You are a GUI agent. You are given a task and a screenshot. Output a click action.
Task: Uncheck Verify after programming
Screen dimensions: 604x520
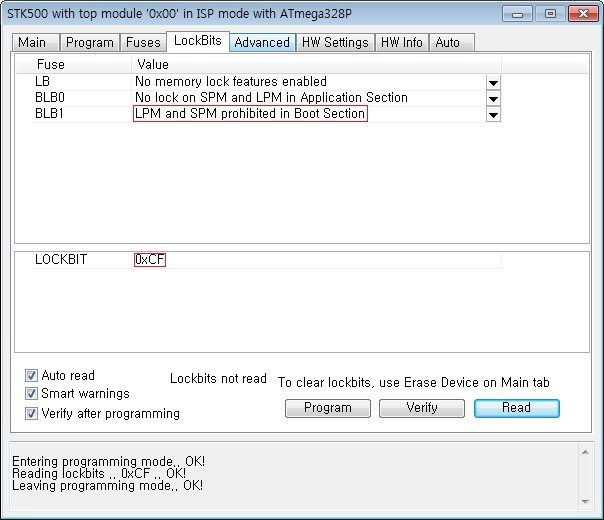(31, 413)
